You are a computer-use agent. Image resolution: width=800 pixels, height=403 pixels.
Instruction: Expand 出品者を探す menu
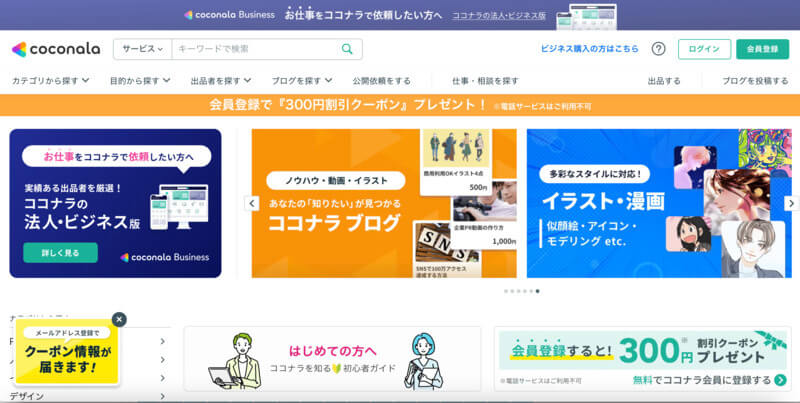click(221, 81)
